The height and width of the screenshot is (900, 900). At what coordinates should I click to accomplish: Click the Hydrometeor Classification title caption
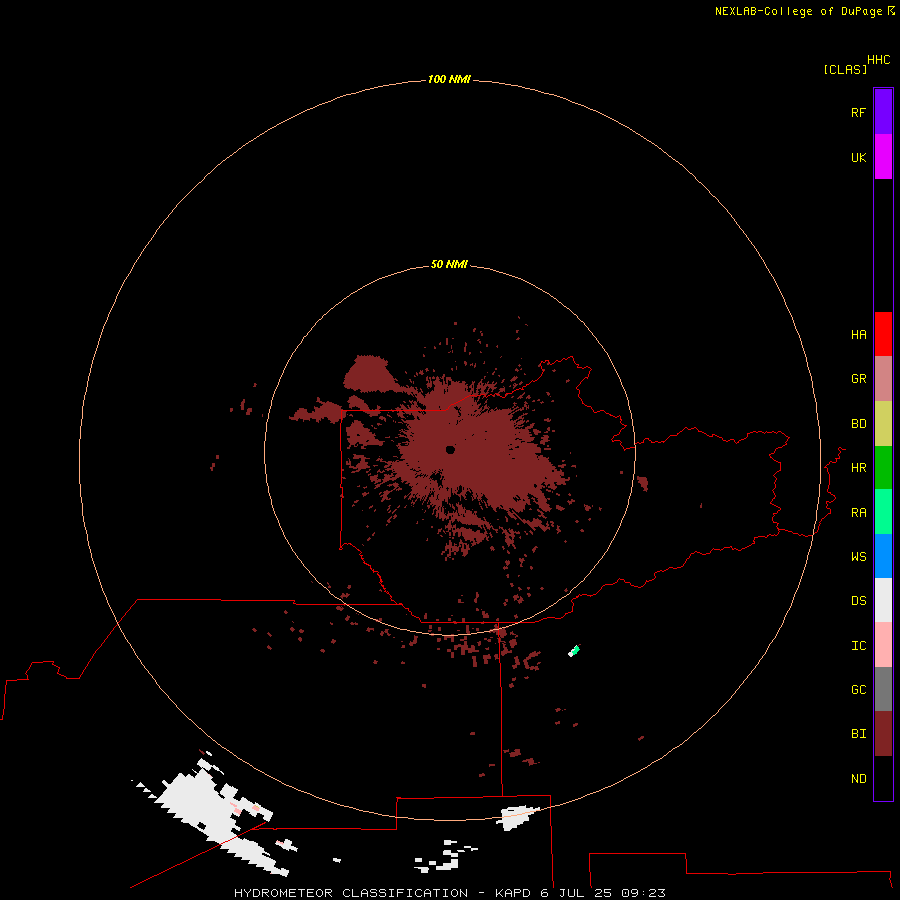point(449,893)
